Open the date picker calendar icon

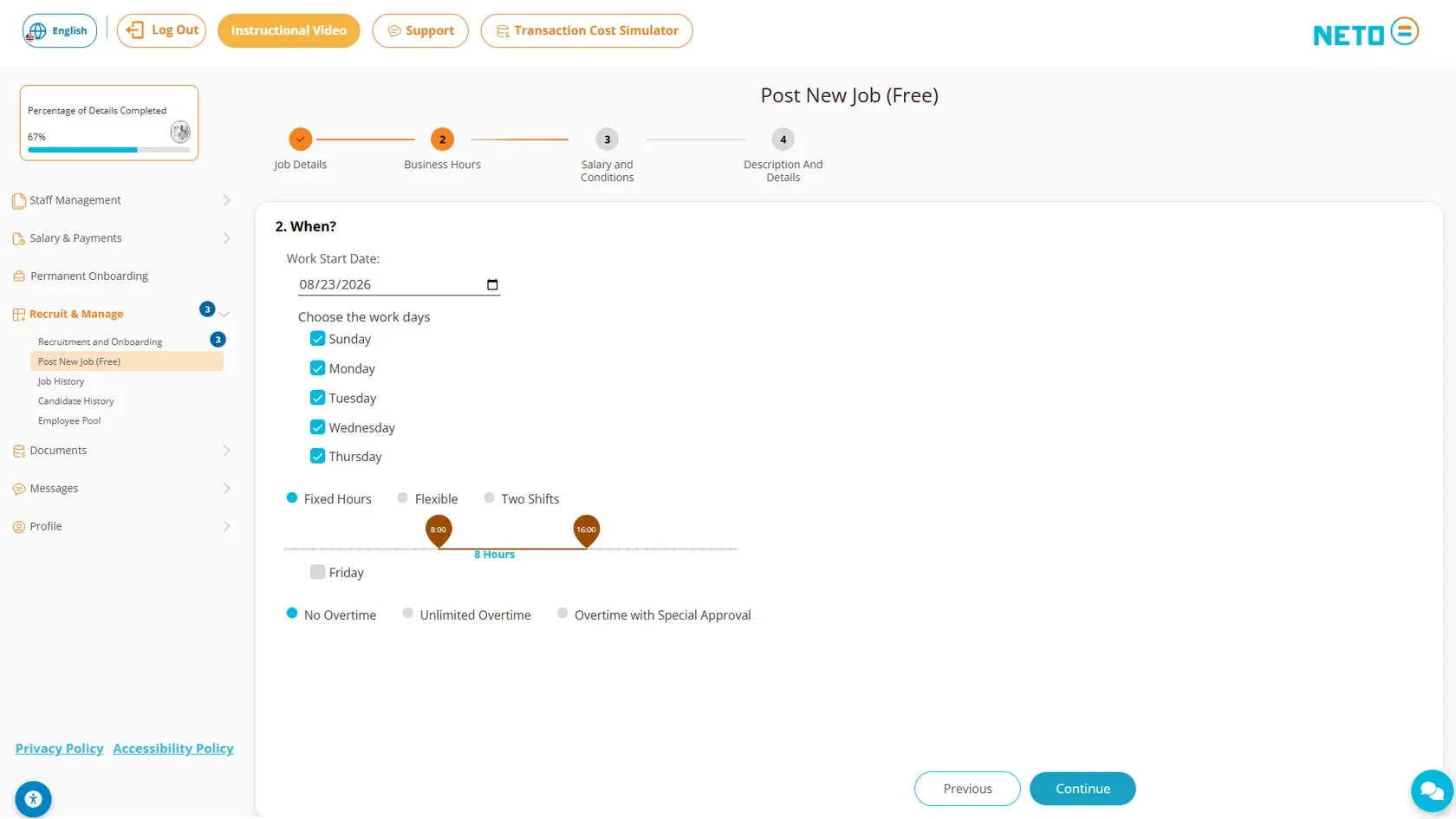click(492, 284)
